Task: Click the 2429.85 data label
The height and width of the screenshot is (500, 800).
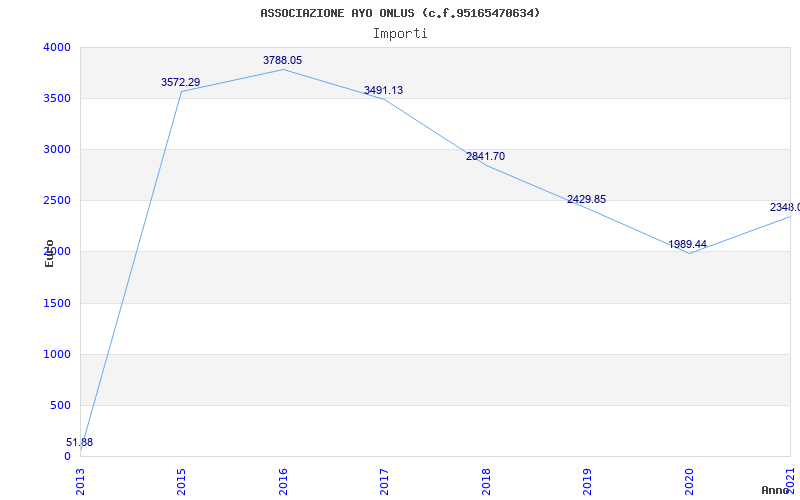Action: click(586, 199)
